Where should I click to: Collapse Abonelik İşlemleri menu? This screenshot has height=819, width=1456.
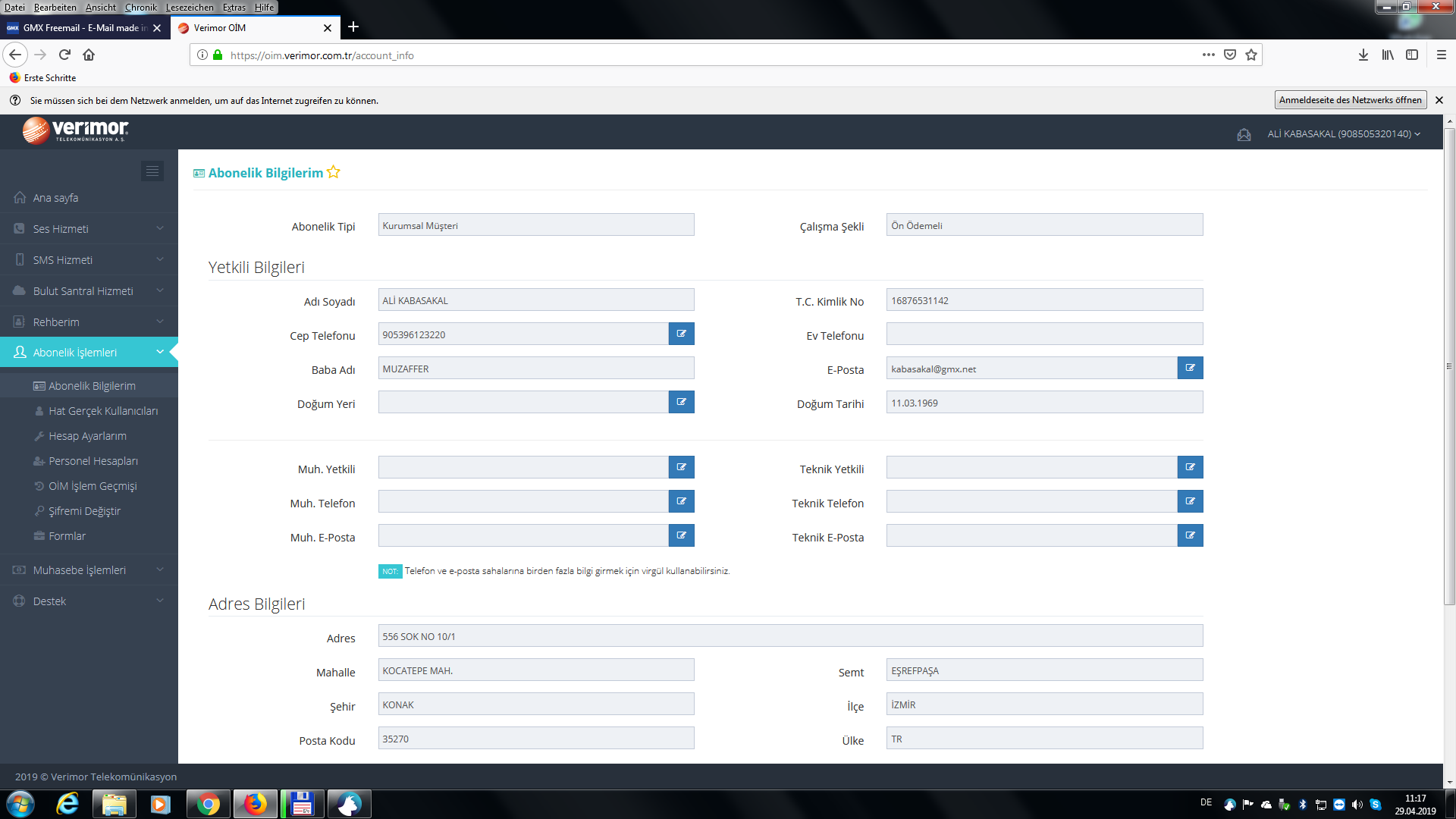click(x=89, y=352)
